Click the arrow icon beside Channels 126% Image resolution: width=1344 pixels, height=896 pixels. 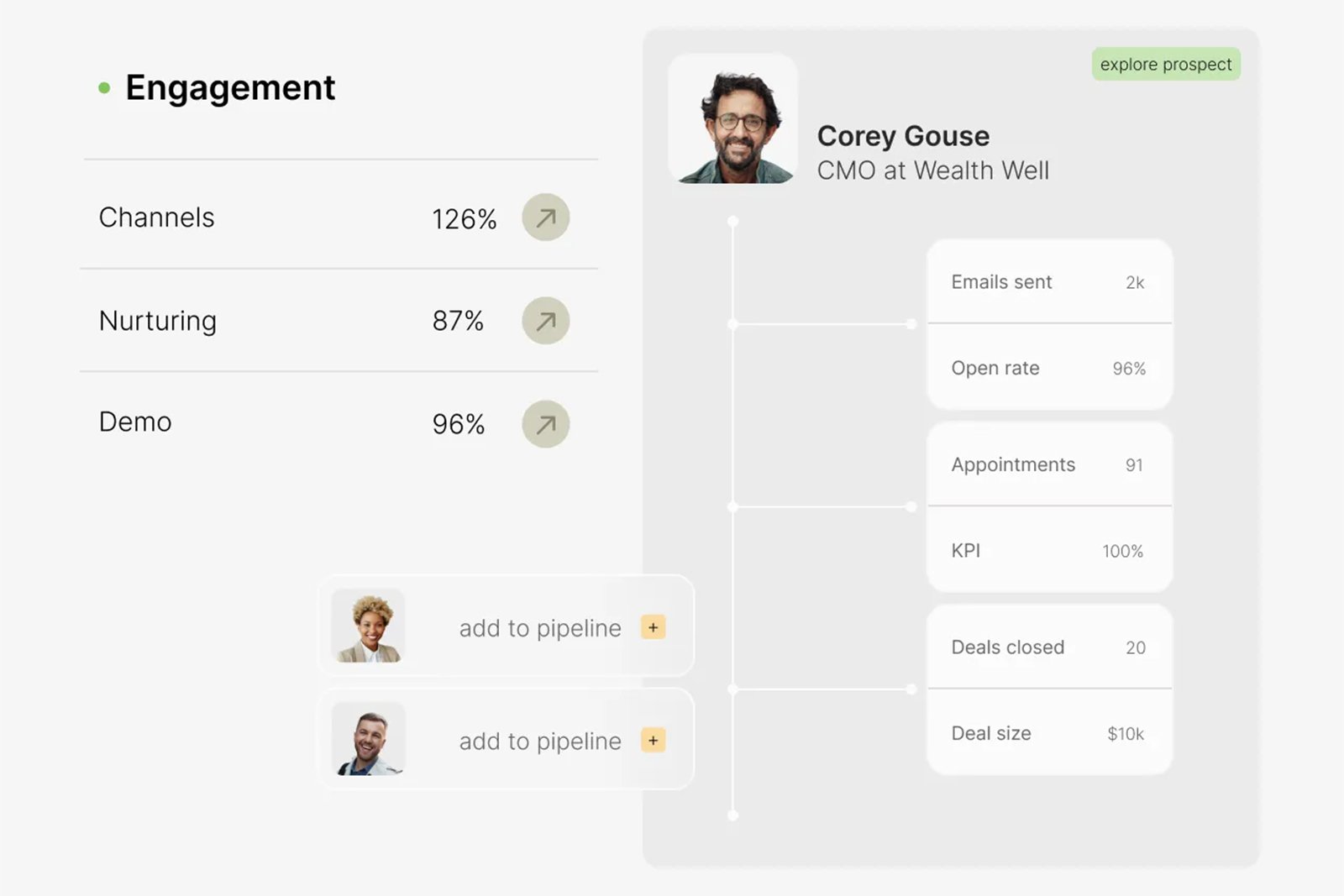(546, 217)
